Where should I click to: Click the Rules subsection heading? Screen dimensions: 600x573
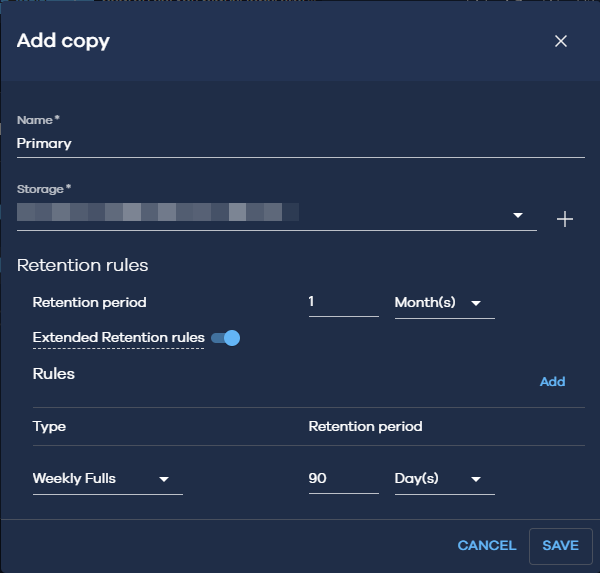tap(54, 374)
